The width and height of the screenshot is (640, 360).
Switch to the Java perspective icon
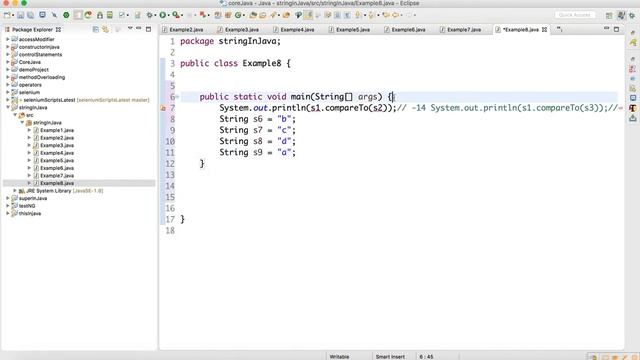621,15
